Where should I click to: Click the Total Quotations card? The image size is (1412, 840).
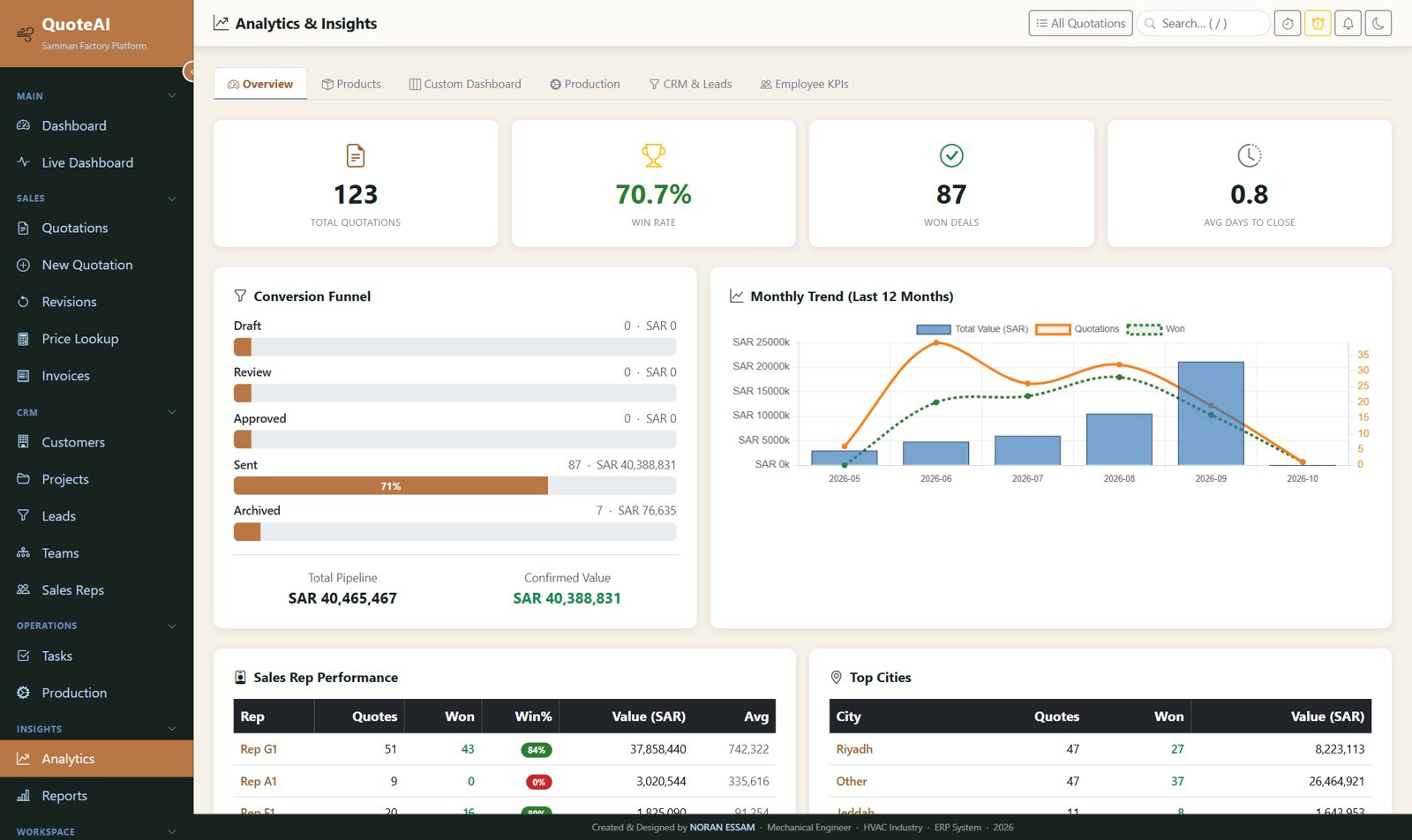356,184
